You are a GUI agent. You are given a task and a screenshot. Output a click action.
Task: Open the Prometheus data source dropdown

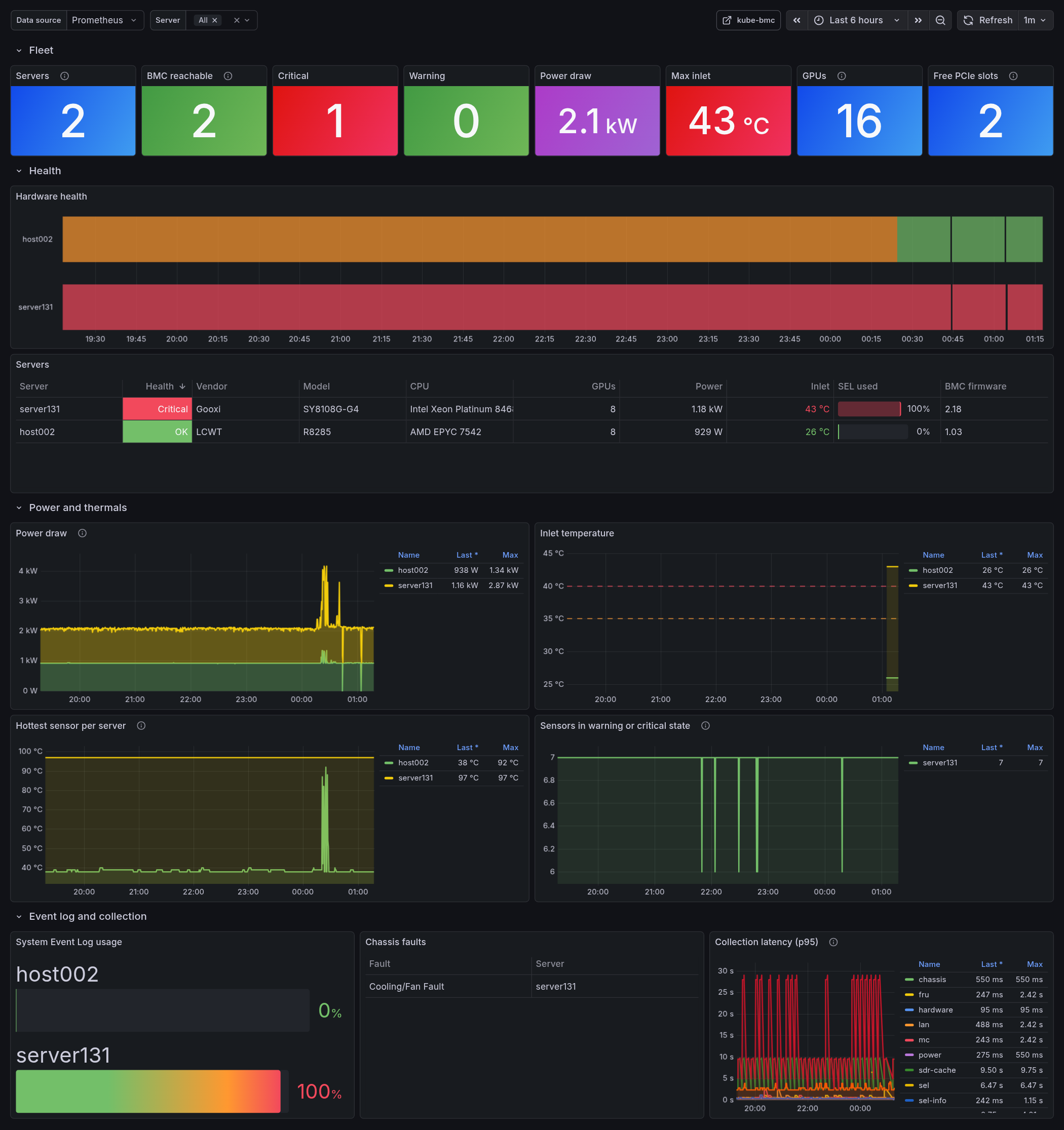[x=105, y=20]
